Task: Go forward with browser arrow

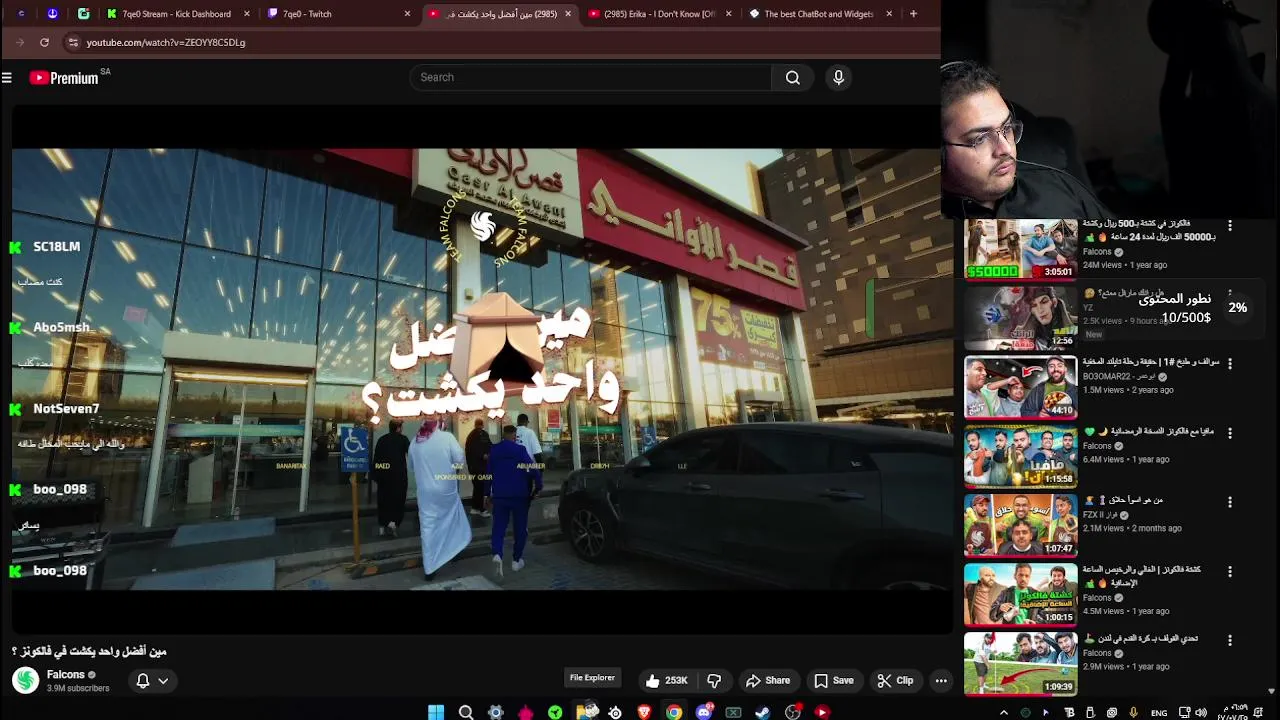Action: click(x=20, y=42)
